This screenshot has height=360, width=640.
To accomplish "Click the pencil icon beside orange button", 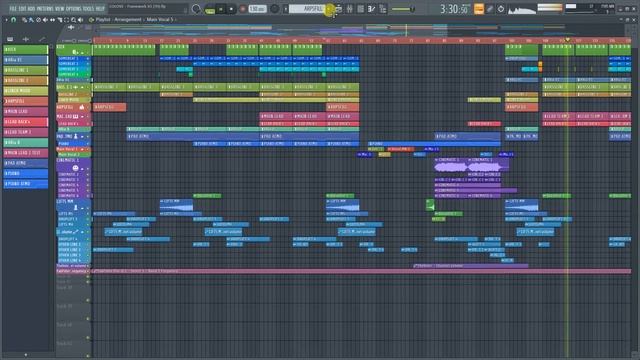I will [490, 9].
